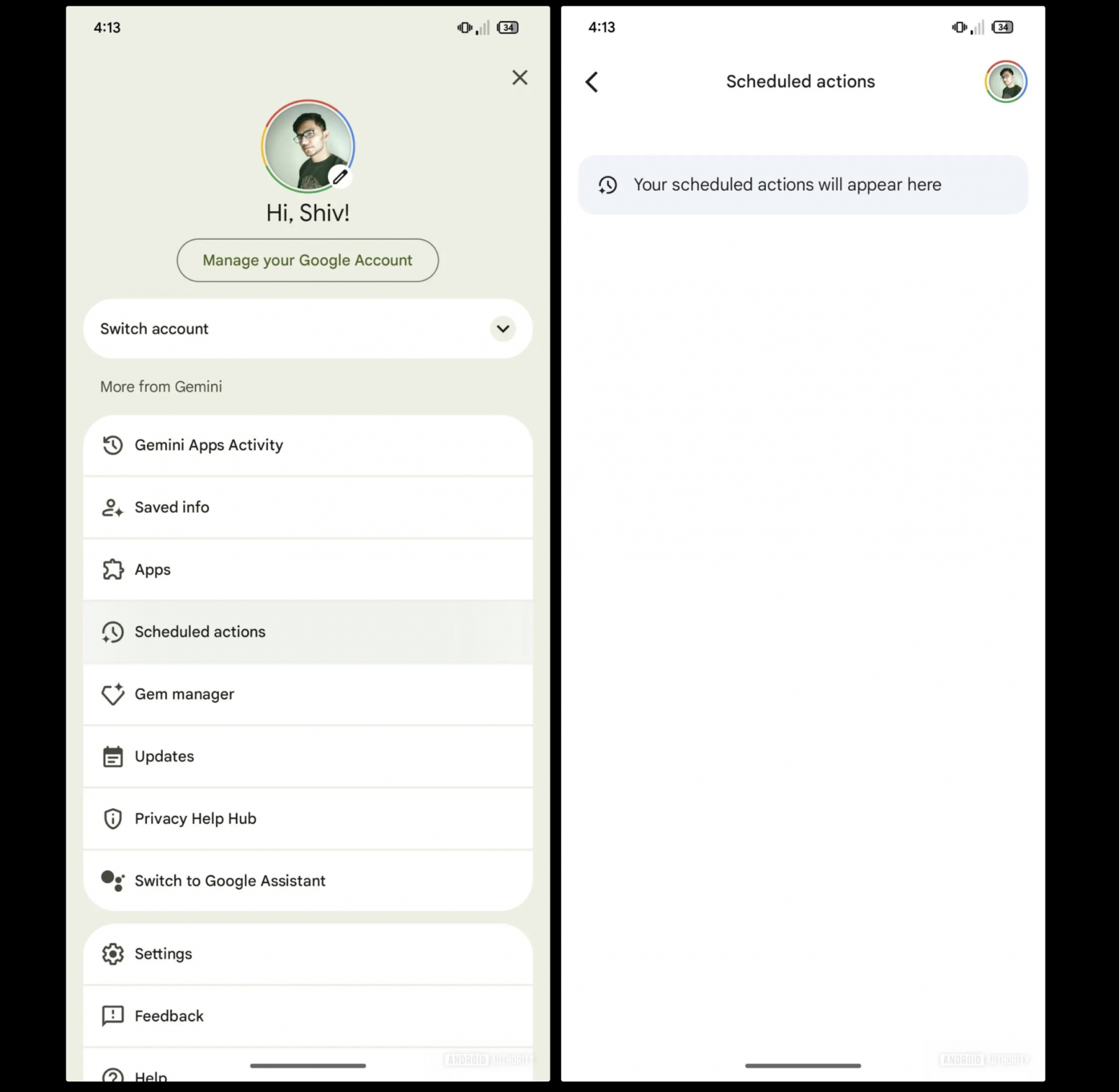Click the Feedback speech bubble icon
The width and height of the screenshot is (1119, 1092).
pos(113,1016)
